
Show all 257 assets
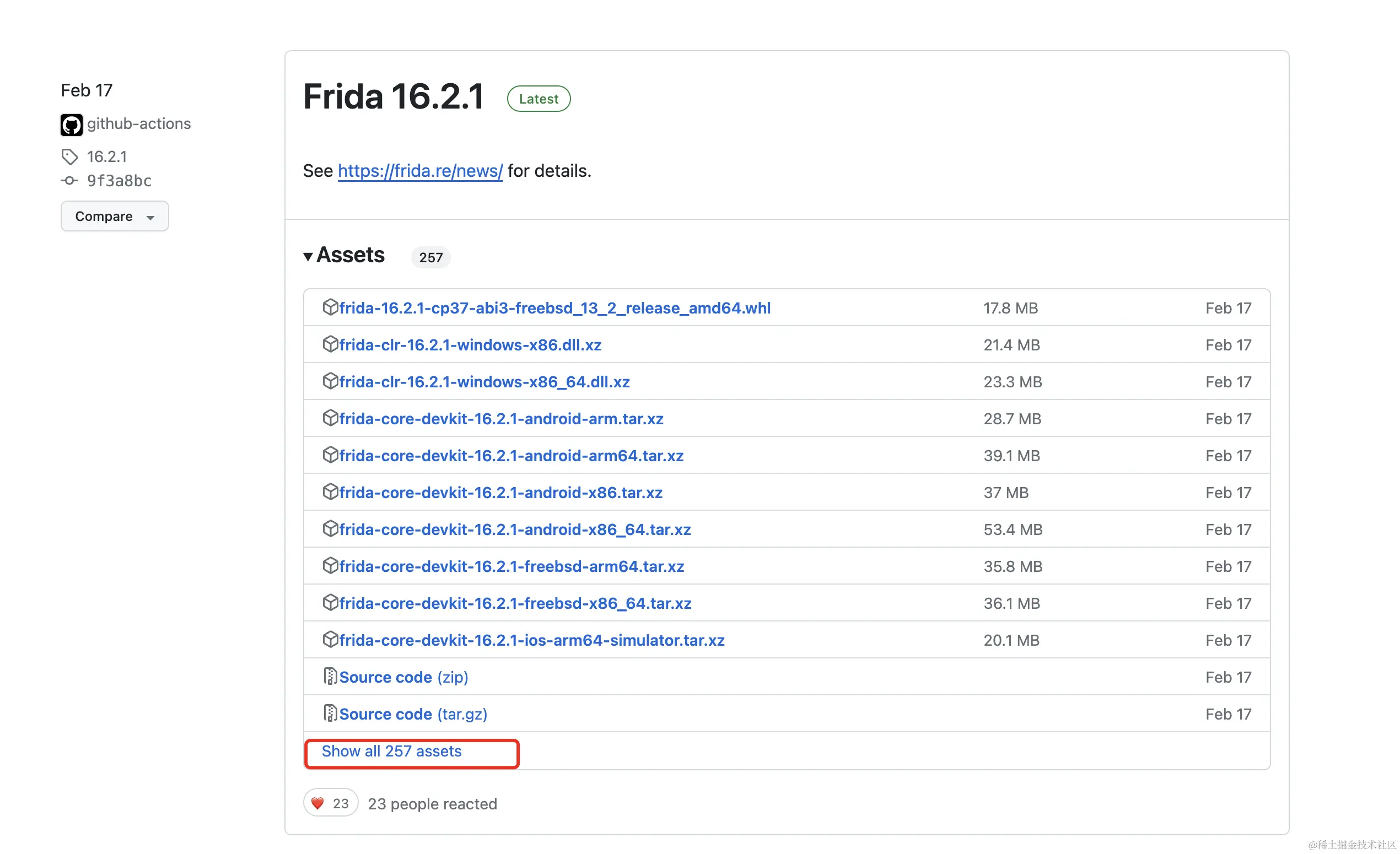coord(391,751)
